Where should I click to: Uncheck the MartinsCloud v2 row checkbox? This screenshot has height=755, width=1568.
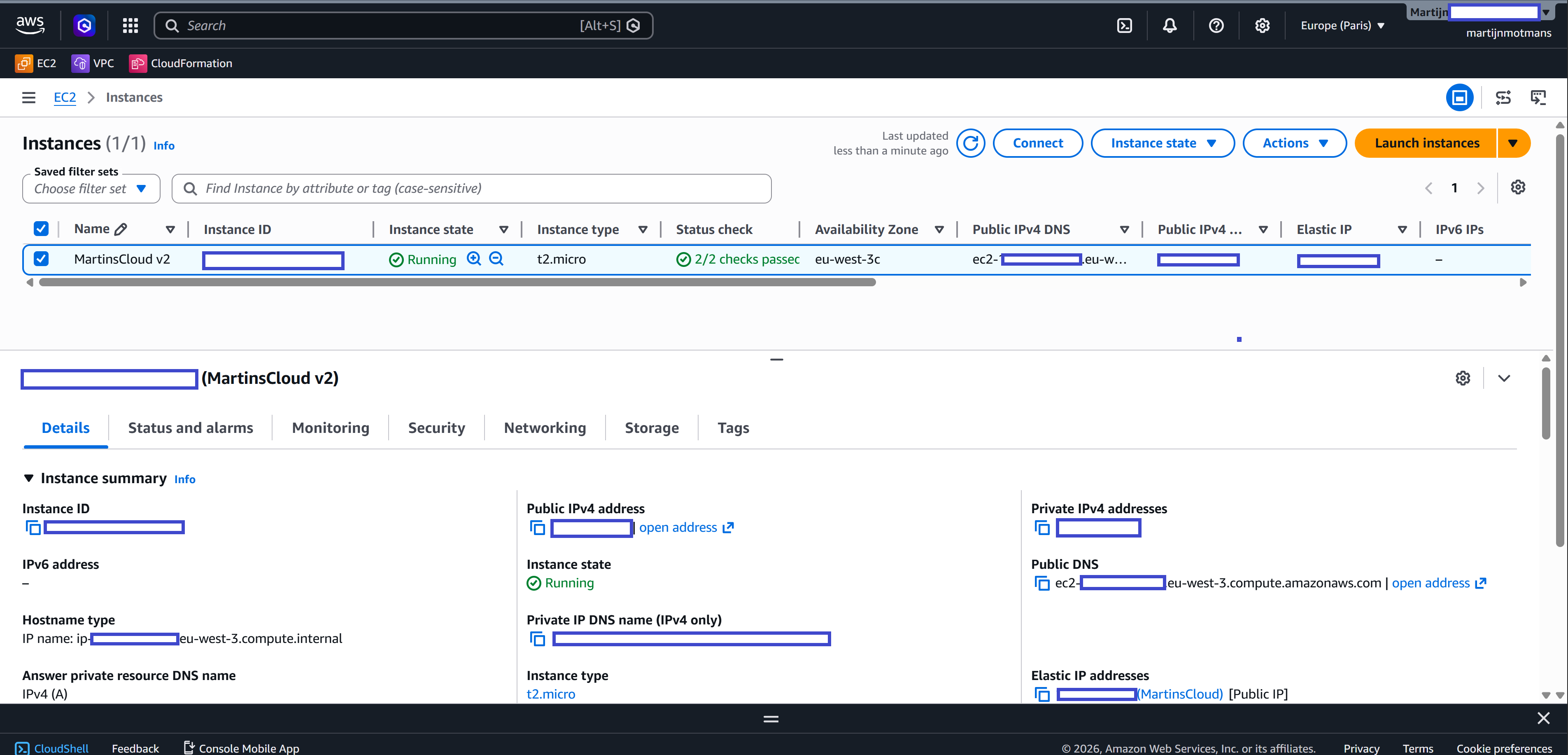(x=41, y=259)
